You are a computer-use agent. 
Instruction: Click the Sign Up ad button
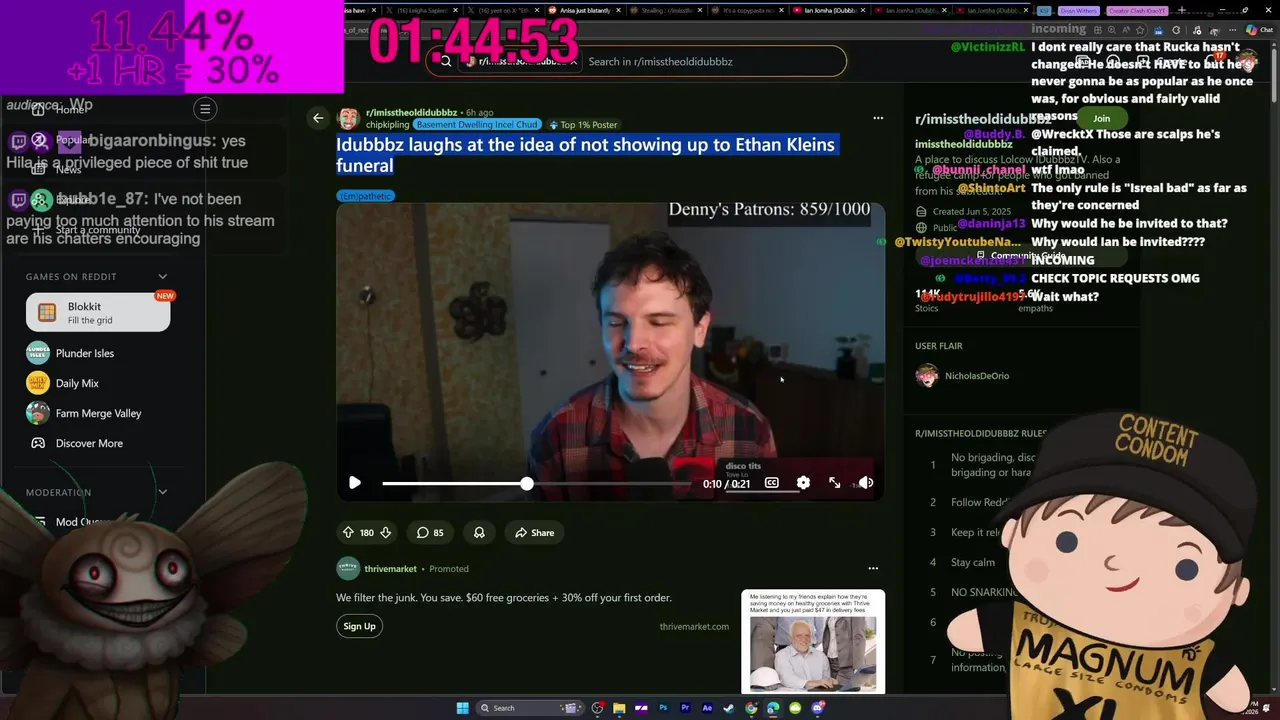pyautogui.click(x=359, y=626)
